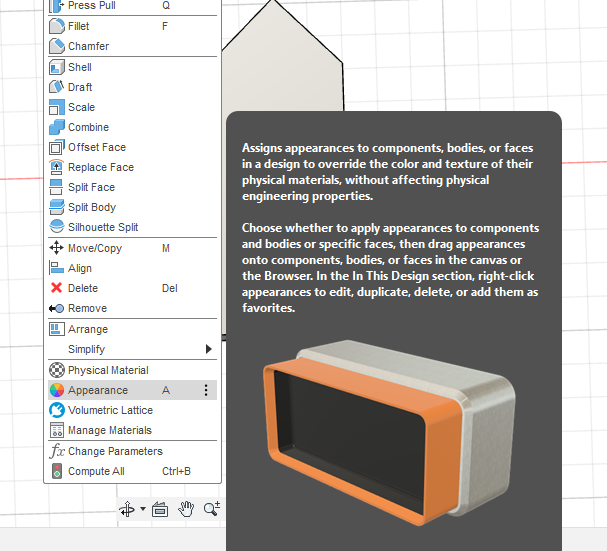Click the Silhouette Split icon
Screen dimensions: 607x551
[57, 227]
